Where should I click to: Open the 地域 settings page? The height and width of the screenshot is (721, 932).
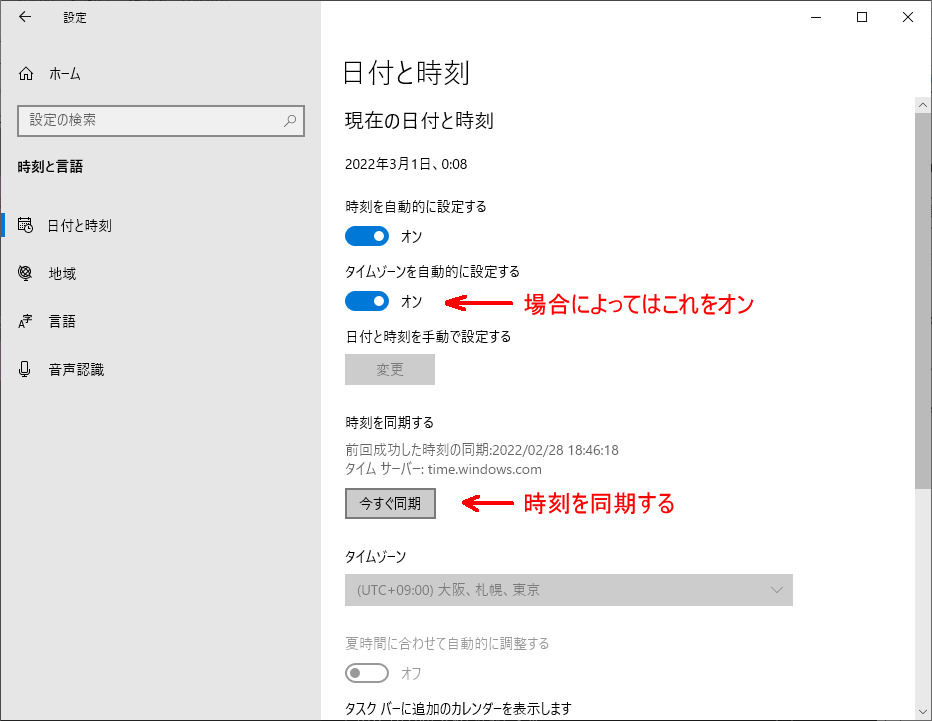[62, 274]
